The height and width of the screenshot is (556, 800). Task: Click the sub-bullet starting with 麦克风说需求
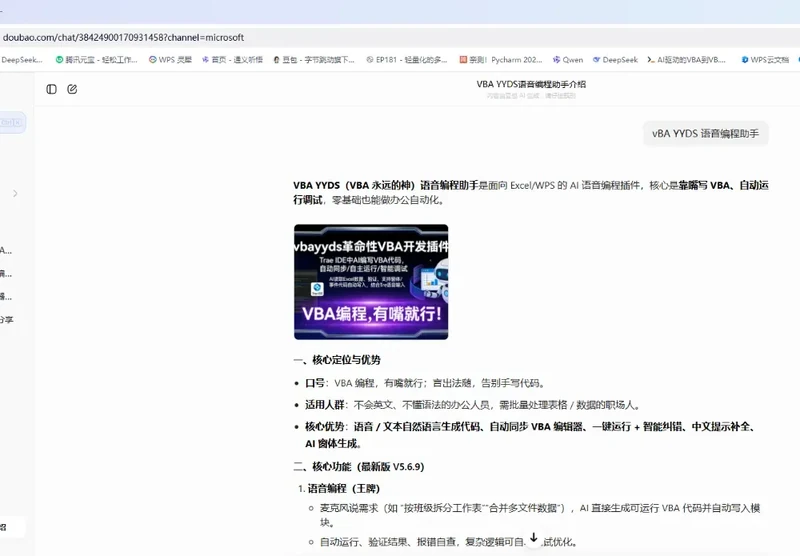click(x=540, y=515)
